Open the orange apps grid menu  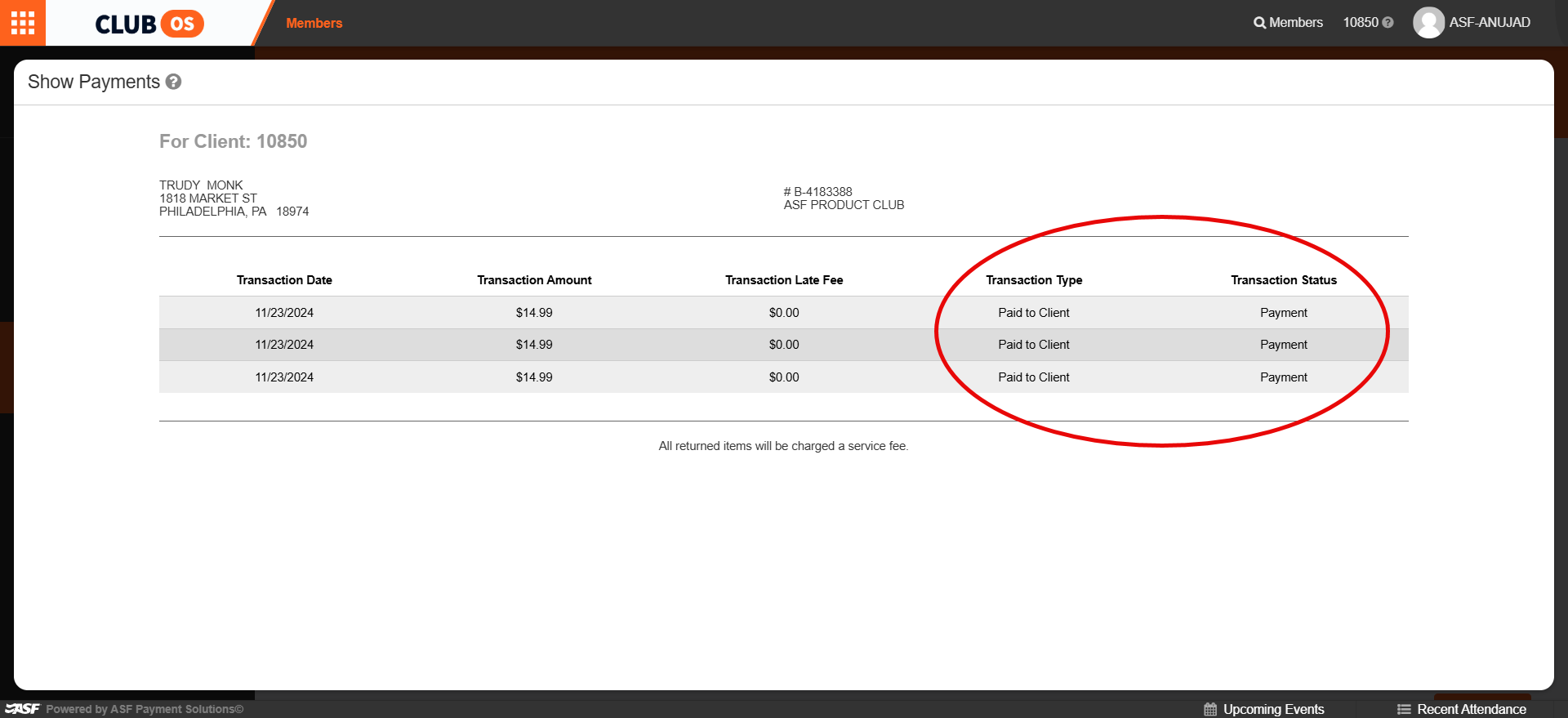[23, 23]
